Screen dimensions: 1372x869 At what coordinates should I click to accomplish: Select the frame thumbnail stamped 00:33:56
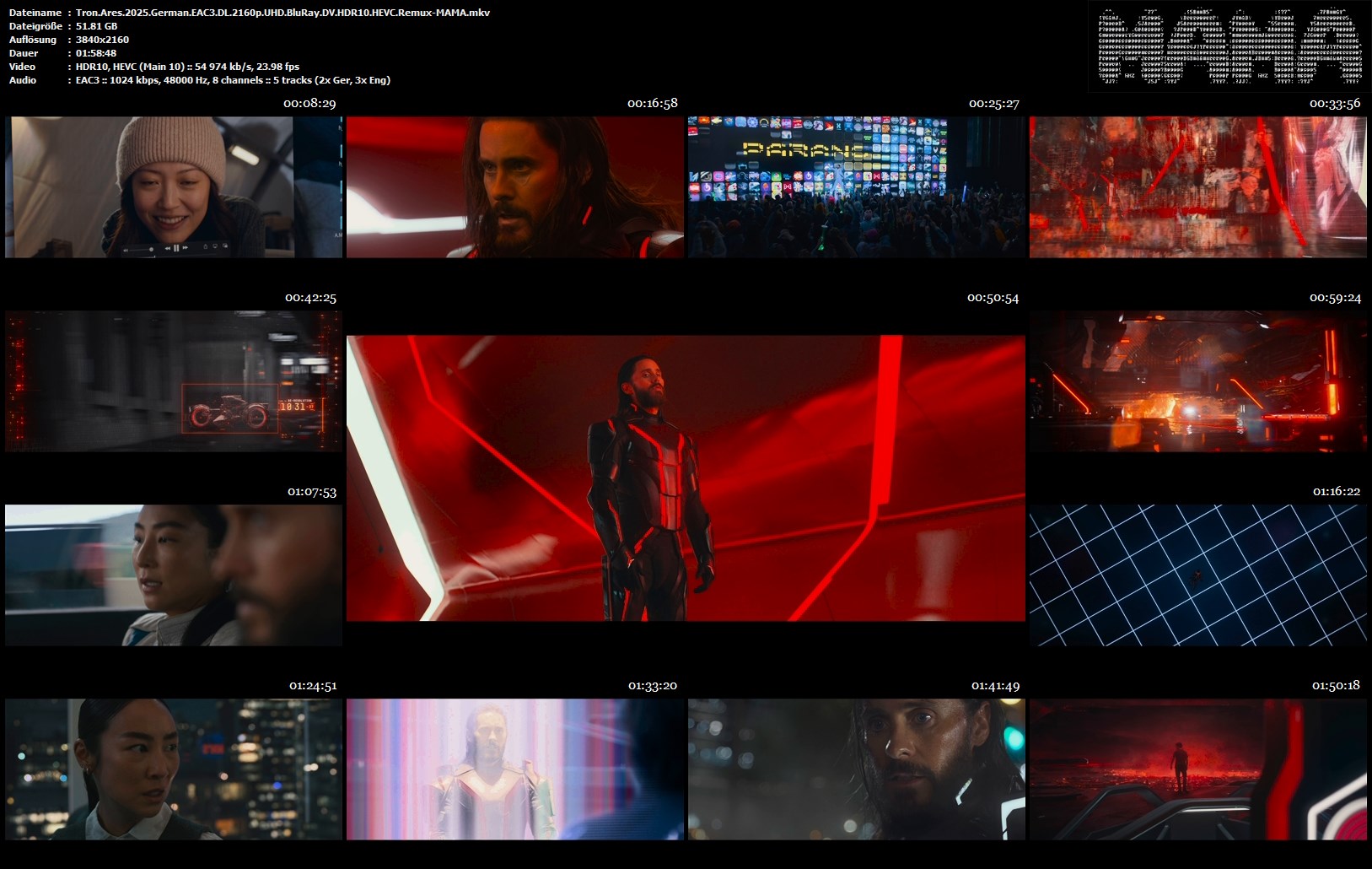click(1198, 187)
